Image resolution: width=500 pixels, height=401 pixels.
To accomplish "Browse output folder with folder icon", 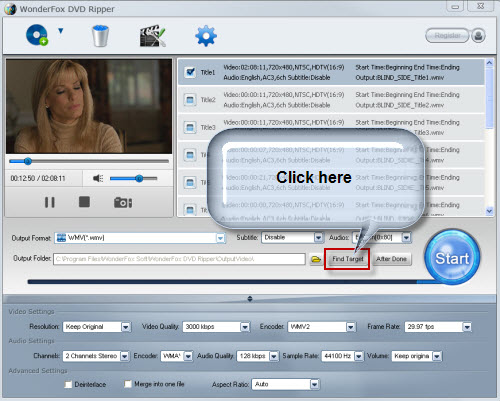I will (316, 259).
